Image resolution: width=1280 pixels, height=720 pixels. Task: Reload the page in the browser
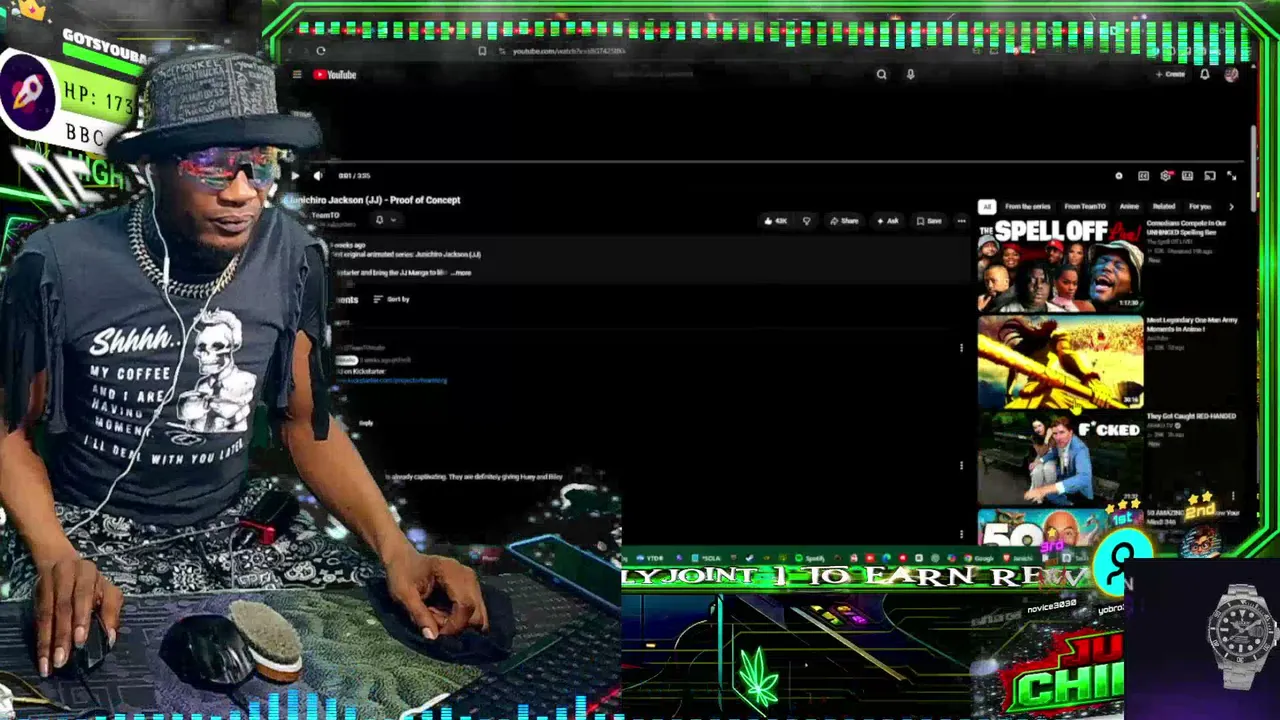click(321, 51)
